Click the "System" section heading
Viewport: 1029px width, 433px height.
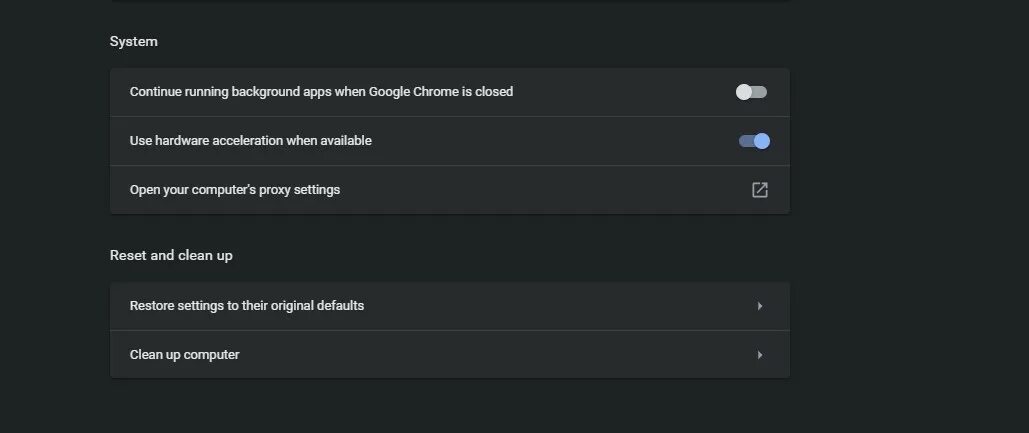[x=134, y=41]
